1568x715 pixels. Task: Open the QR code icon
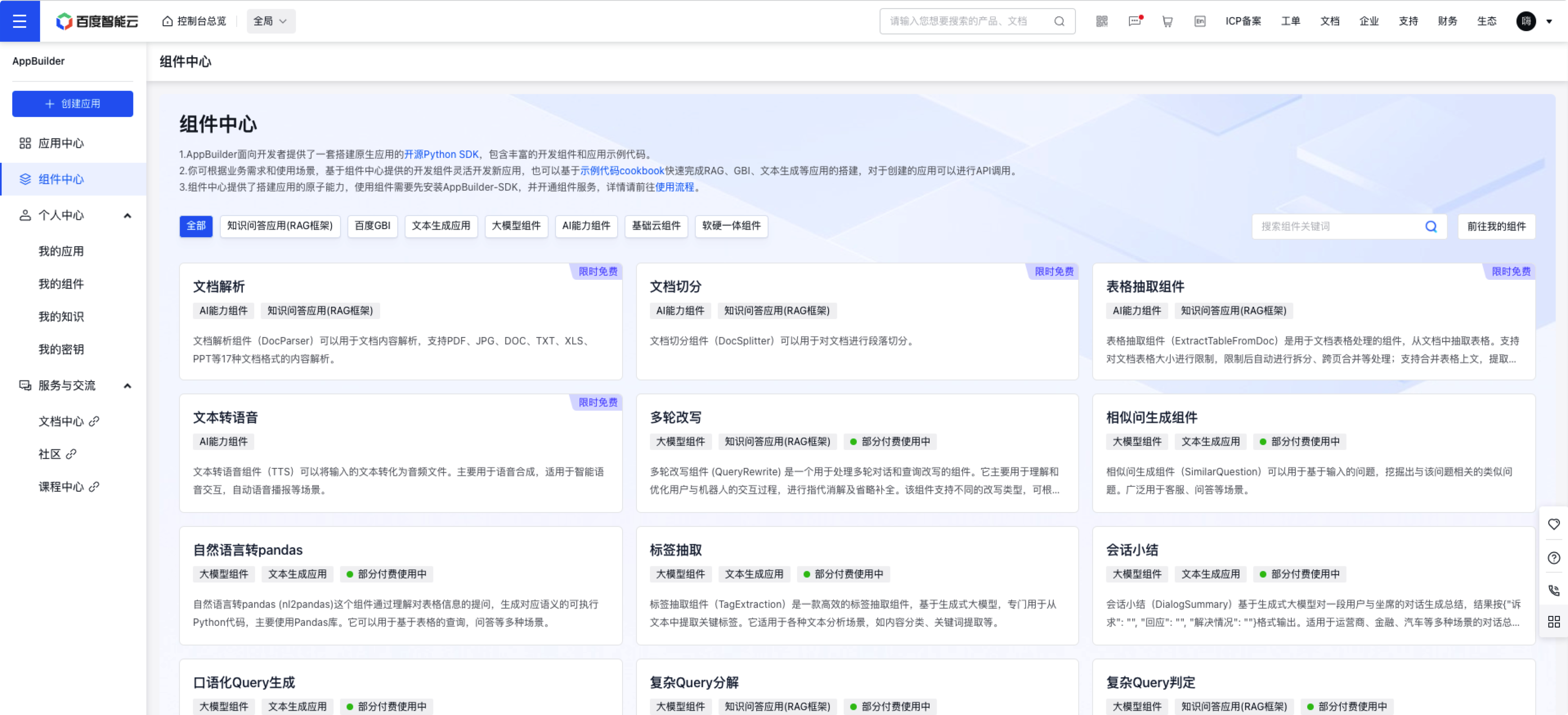click(x=1102, y=21)
